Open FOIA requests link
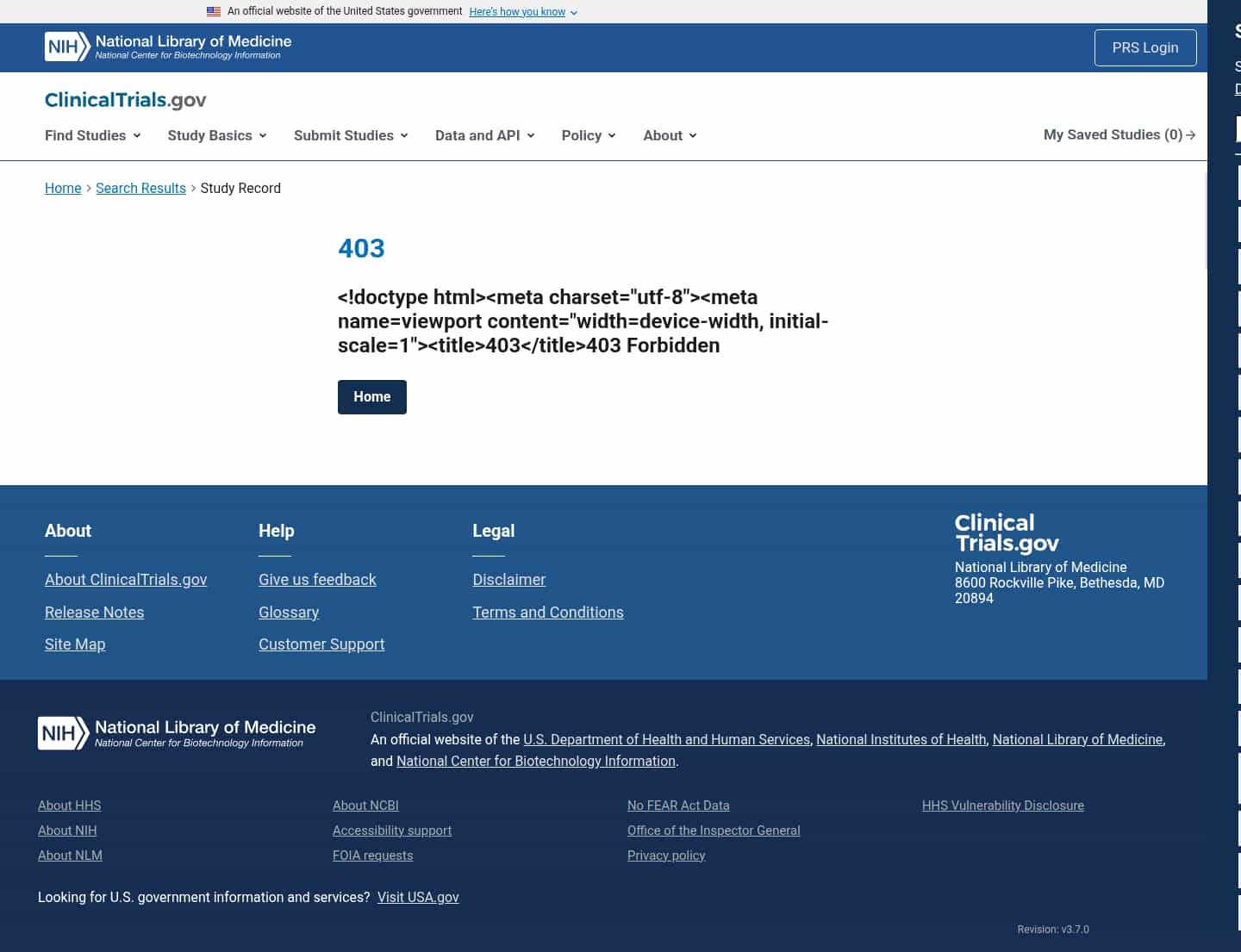The image size is (1241, 952). click(x=373, y=856)
